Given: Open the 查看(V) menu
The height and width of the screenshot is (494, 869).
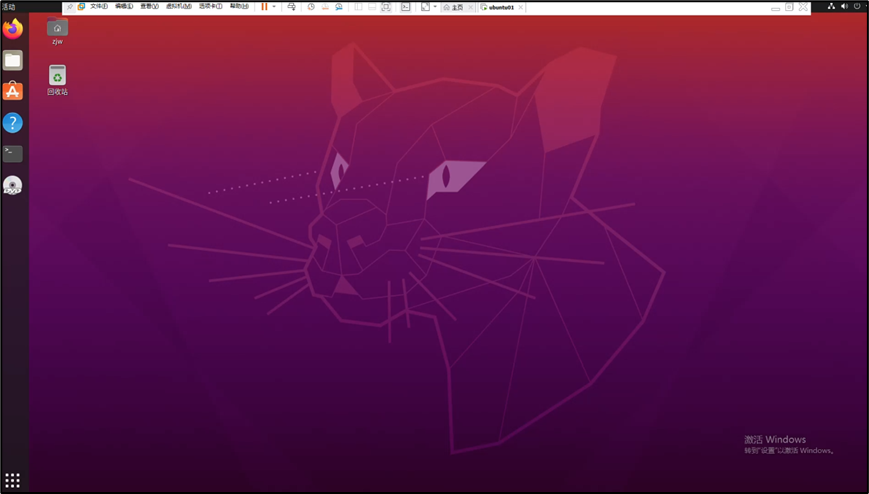Looking at the screenshot, I should point(149,7).
